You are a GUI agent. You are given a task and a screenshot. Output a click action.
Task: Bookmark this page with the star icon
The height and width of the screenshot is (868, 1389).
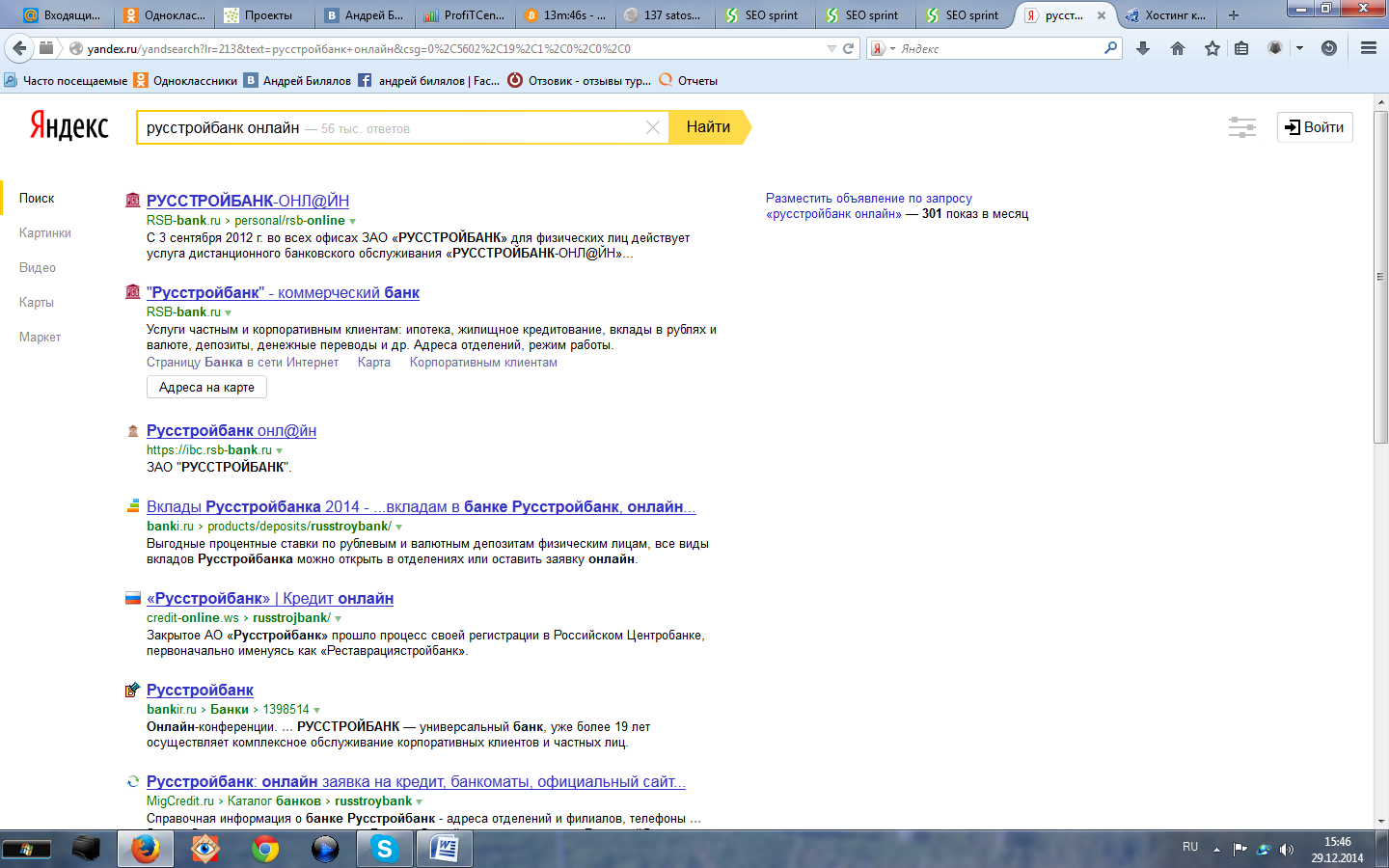(1212, 48)
